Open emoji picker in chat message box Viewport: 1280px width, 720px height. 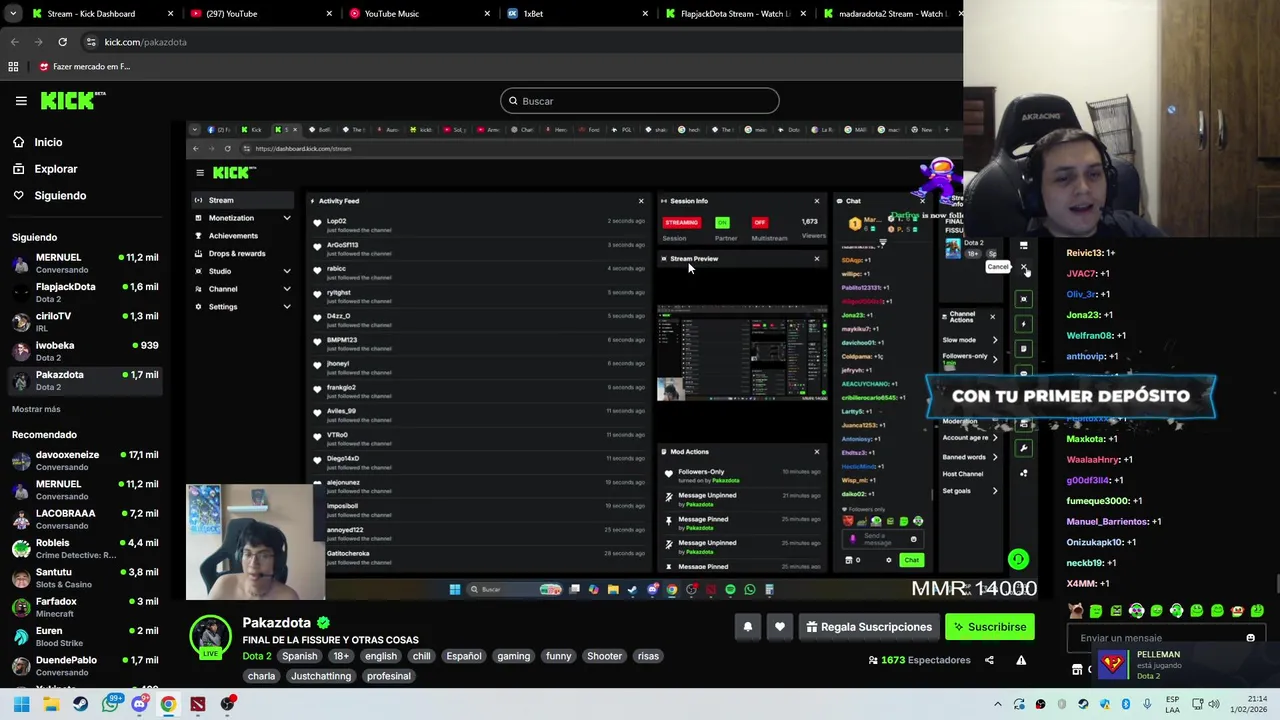tap(1250, 638)
